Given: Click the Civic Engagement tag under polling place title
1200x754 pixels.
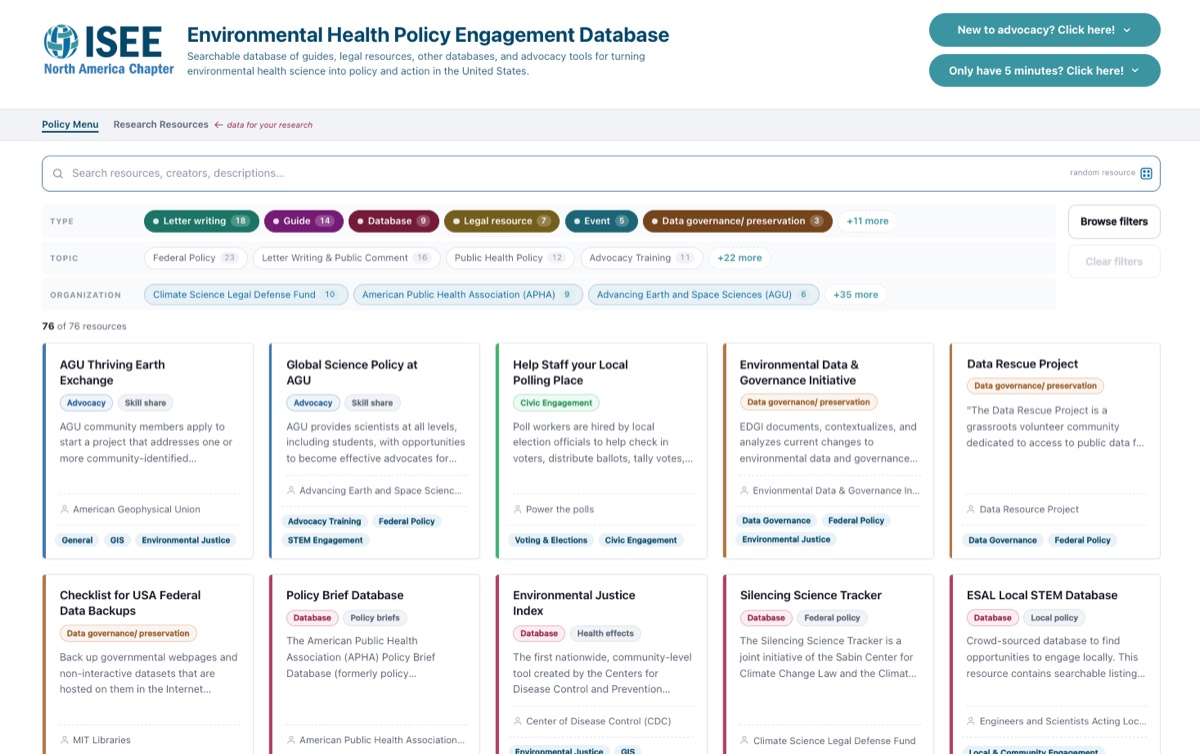Looking at the screenshot, I should click(556, 403).
